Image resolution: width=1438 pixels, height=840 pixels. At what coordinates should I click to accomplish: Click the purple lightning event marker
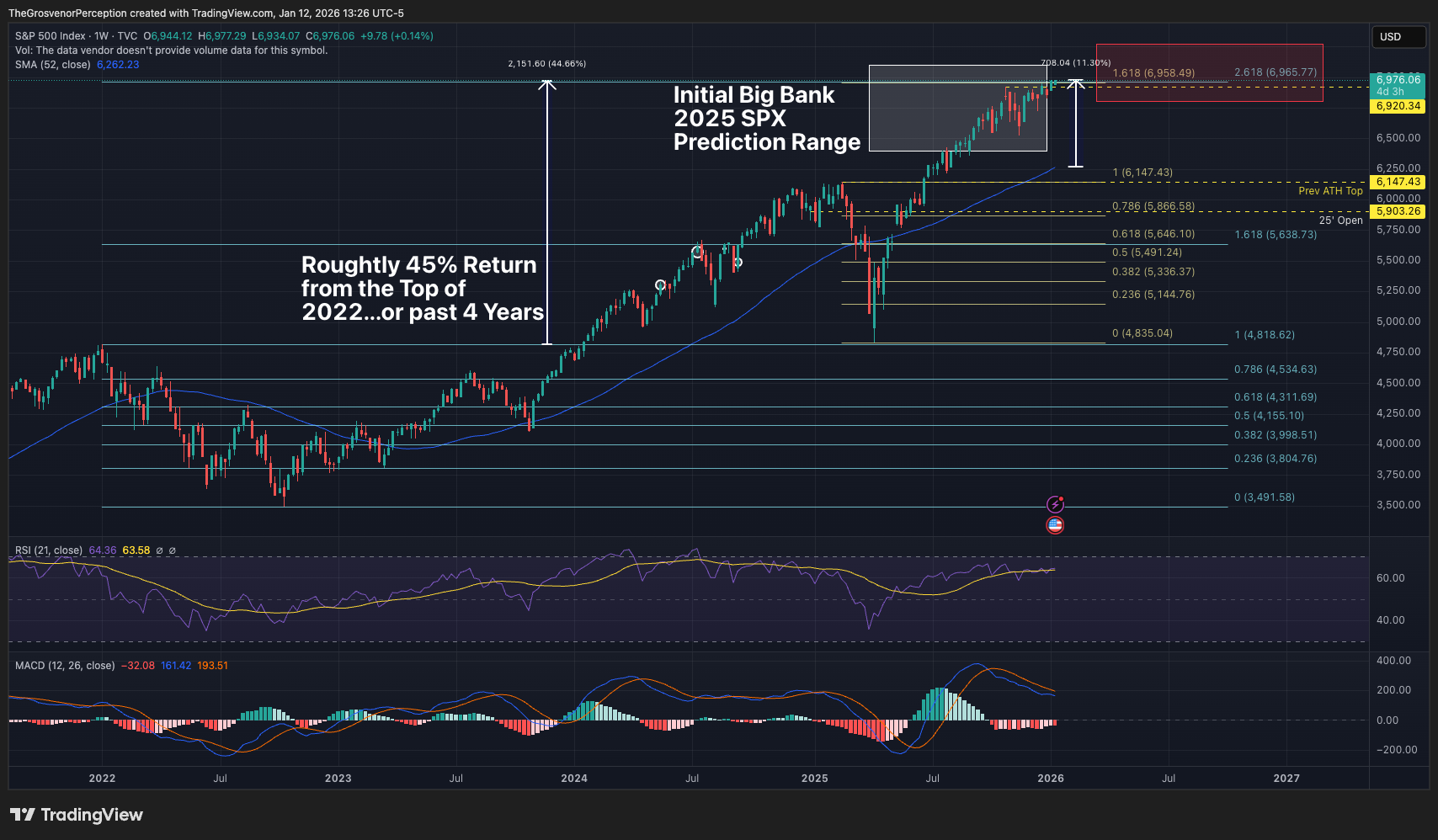coord(1055,504)
